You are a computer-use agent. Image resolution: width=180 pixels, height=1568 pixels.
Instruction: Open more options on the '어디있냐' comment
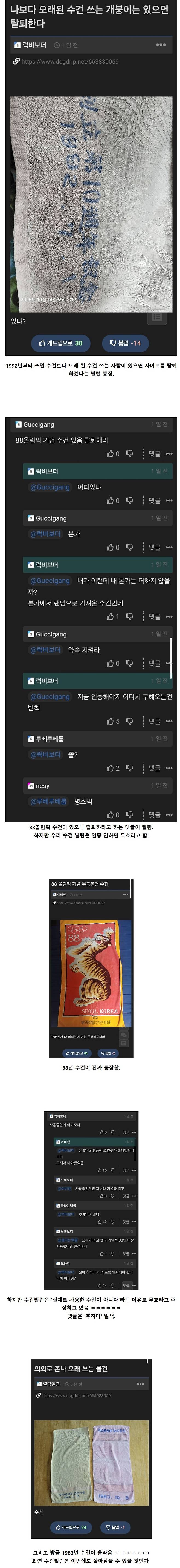(x=169, y=500)
